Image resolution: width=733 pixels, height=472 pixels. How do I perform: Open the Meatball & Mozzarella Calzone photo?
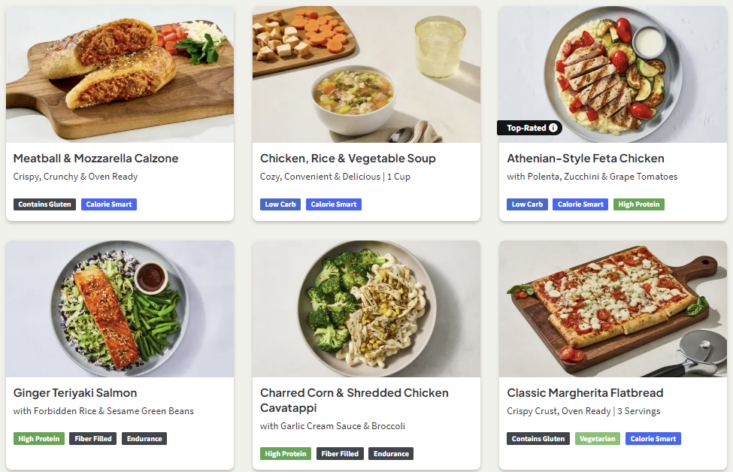(x=120, y=74)
